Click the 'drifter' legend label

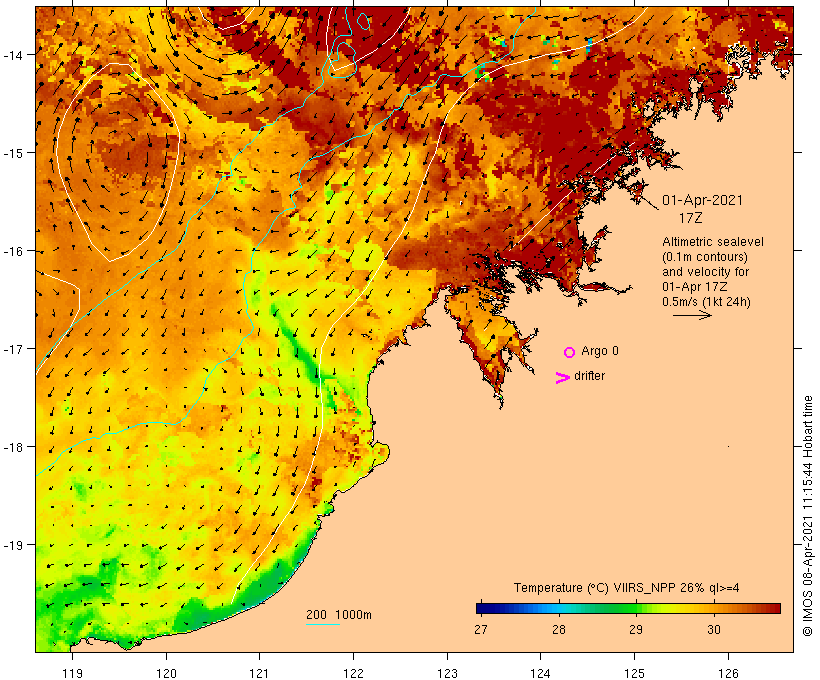pyautogui.click(x=589, y=376)
